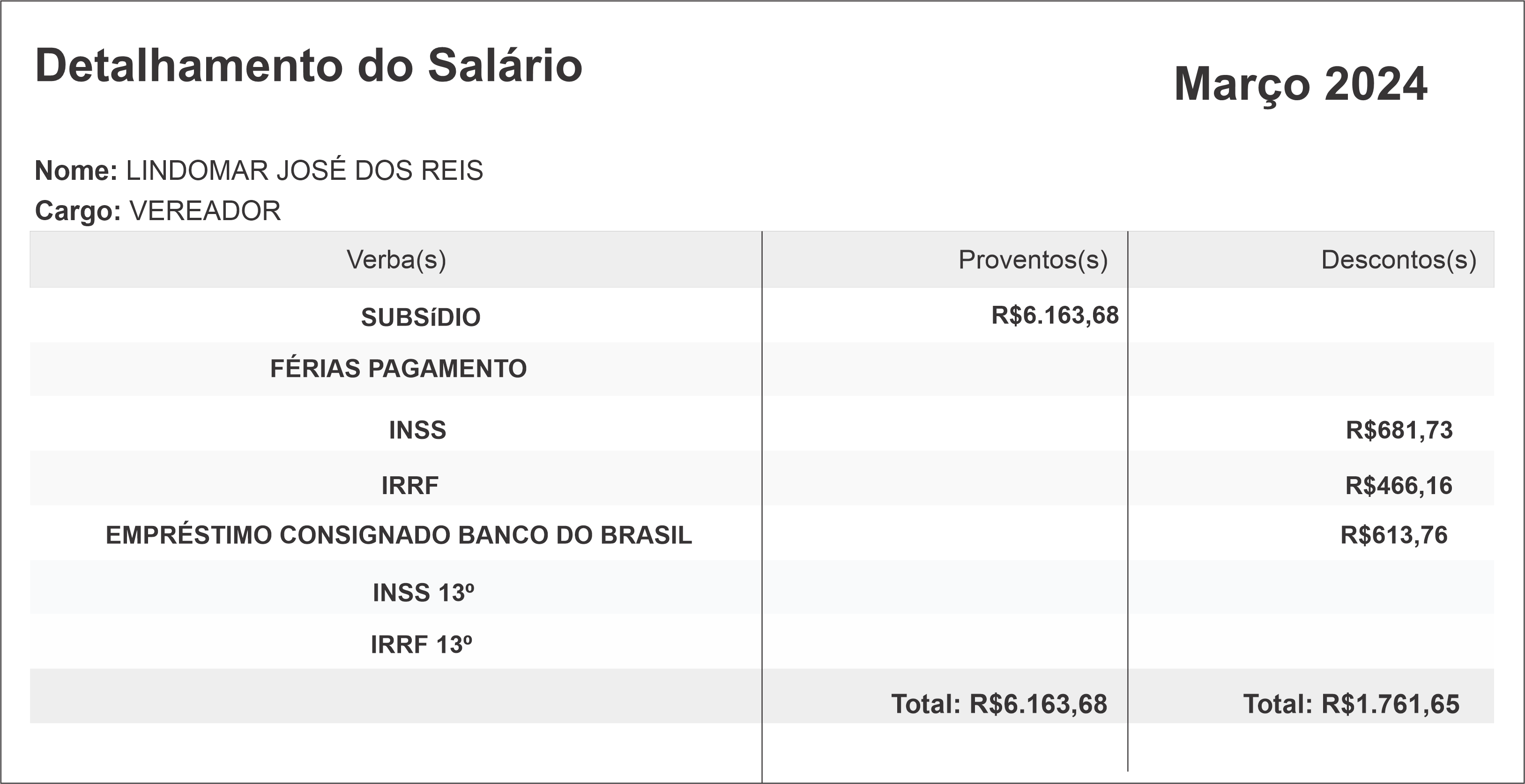Click the IRRF discount R$466,16
This screenshot has width=1525, height=784.
click(x=1399, y=486)
